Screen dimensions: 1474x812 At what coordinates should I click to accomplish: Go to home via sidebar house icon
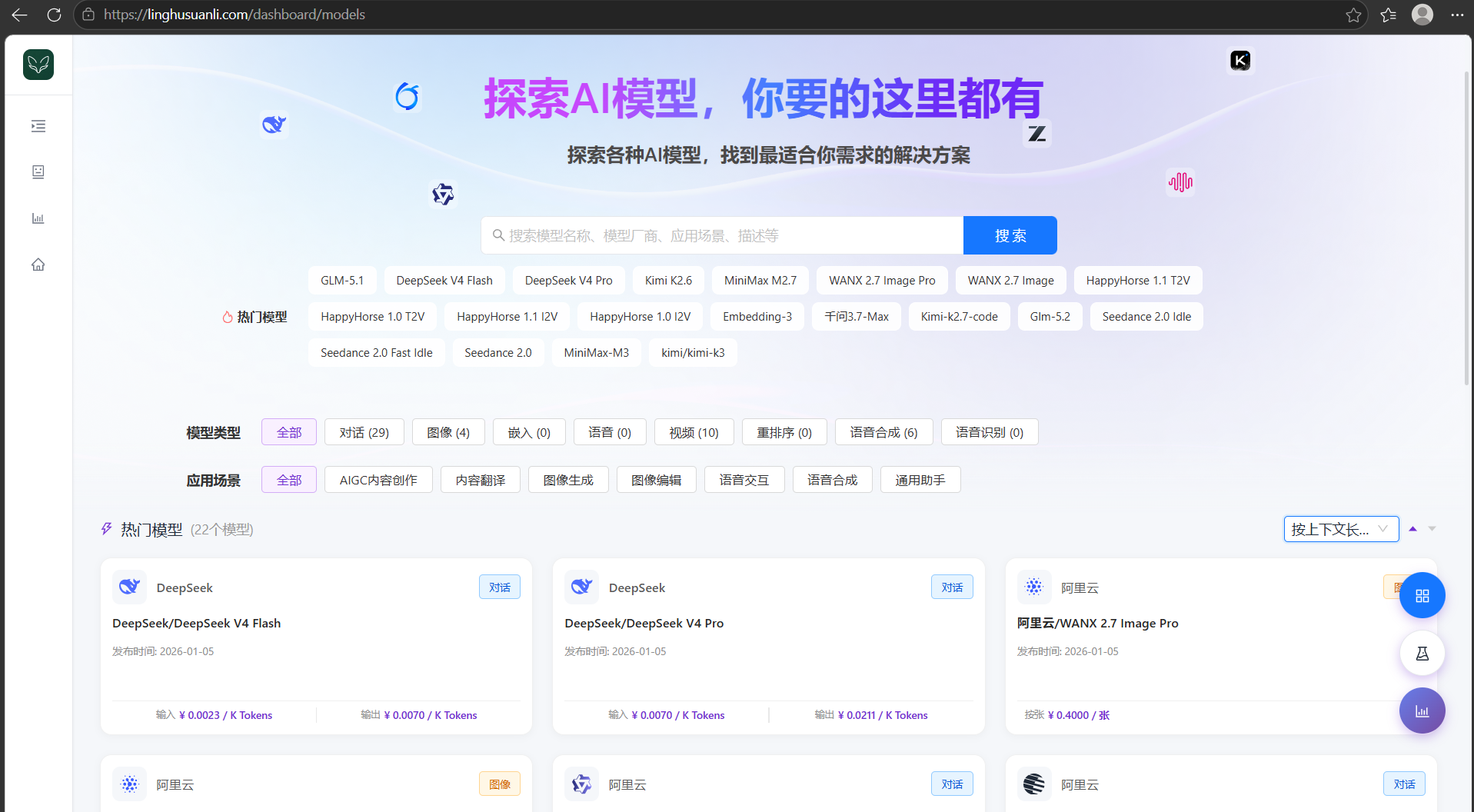(38, 265)
